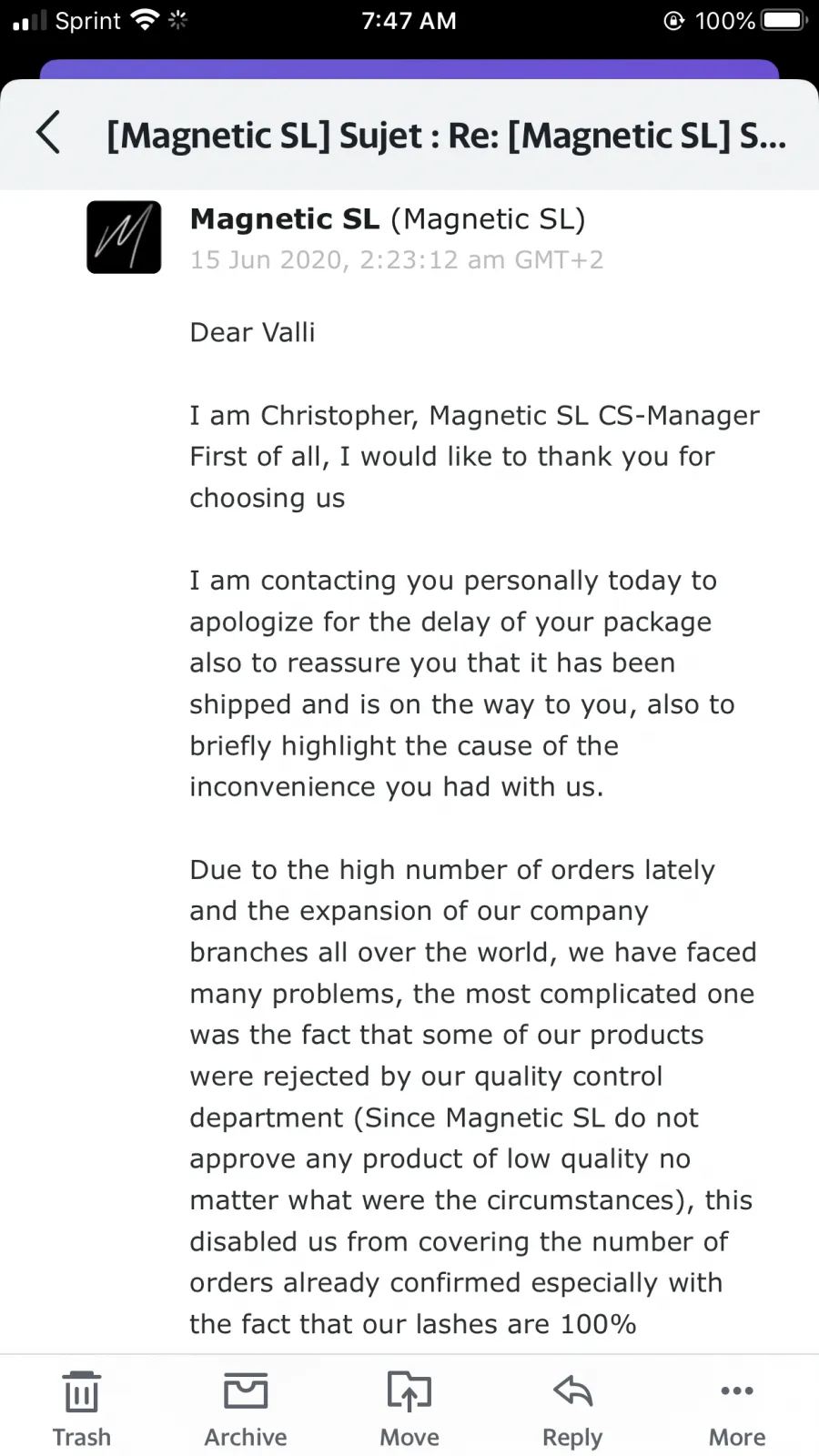Tap the battery icon in status bar
Viewport: 819px width, 1456px height.
(x=784, y=20)
